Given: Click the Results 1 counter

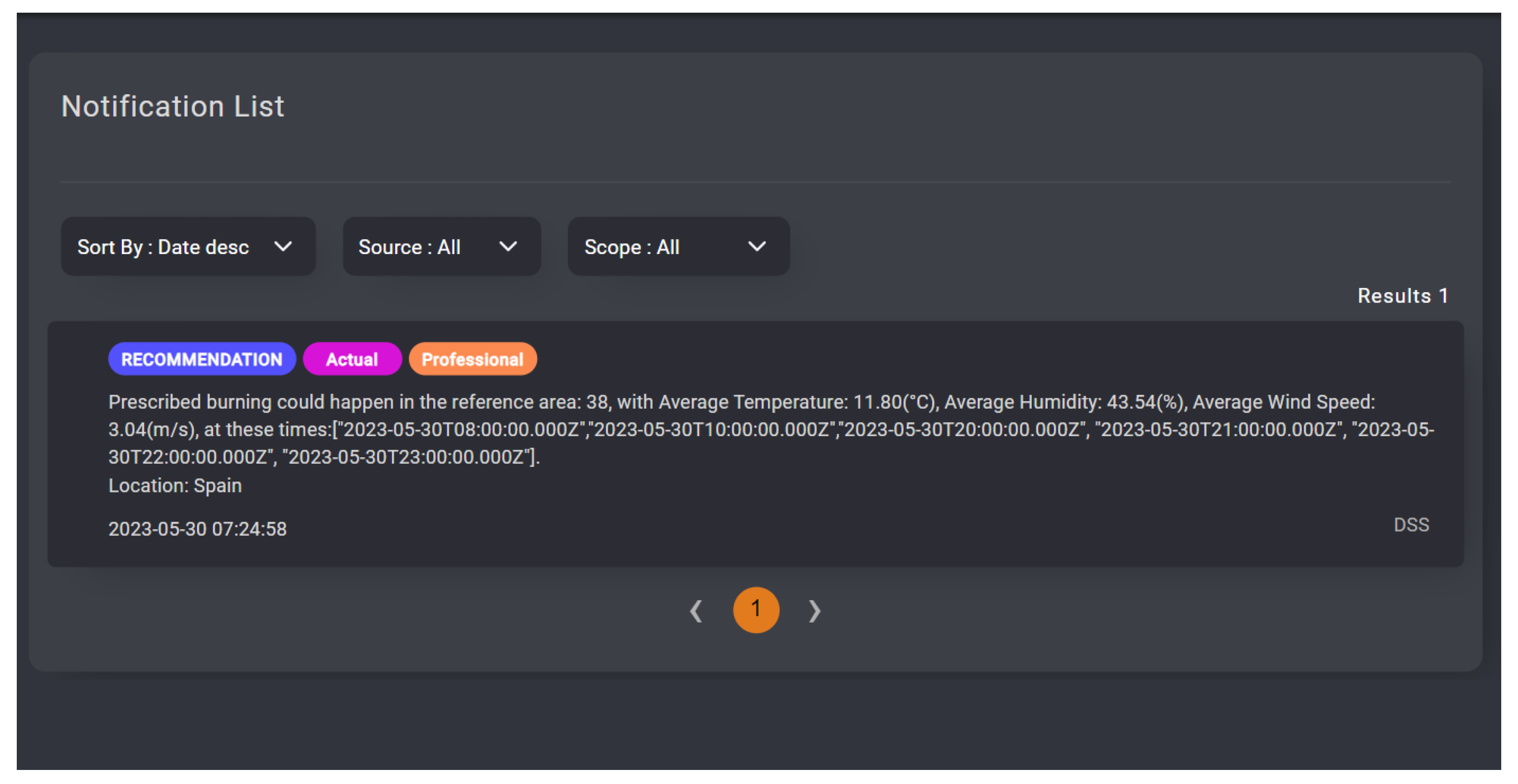Looking at the screenshot, I should click(1402, 296).
